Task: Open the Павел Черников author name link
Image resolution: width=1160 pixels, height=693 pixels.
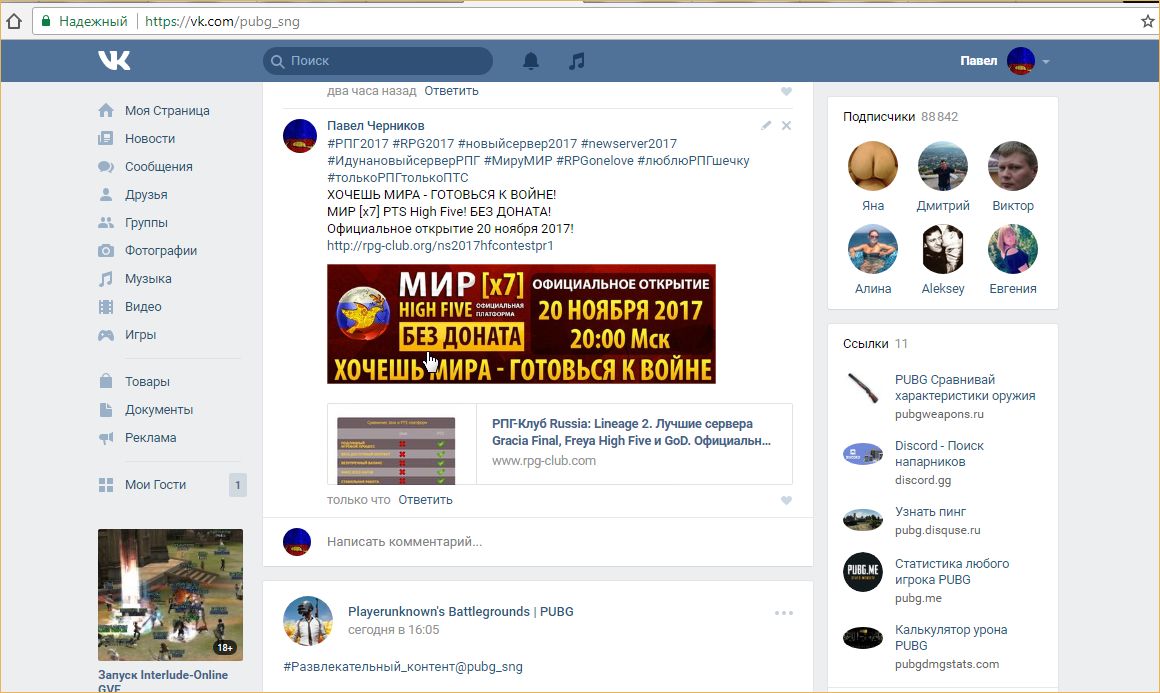Action: 376,126
